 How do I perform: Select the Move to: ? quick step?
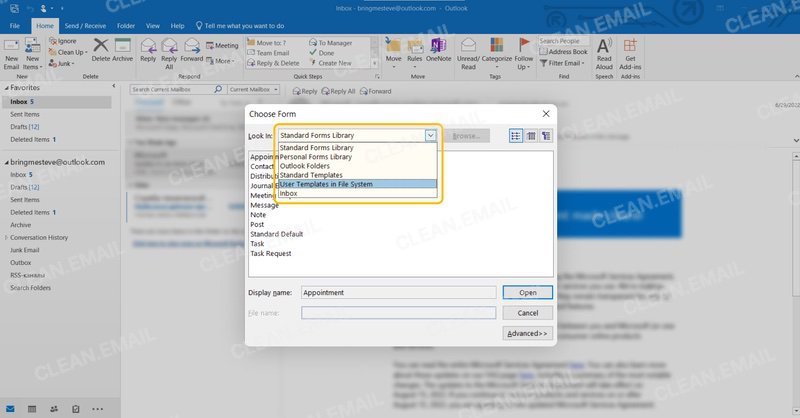tap(266, 43)
